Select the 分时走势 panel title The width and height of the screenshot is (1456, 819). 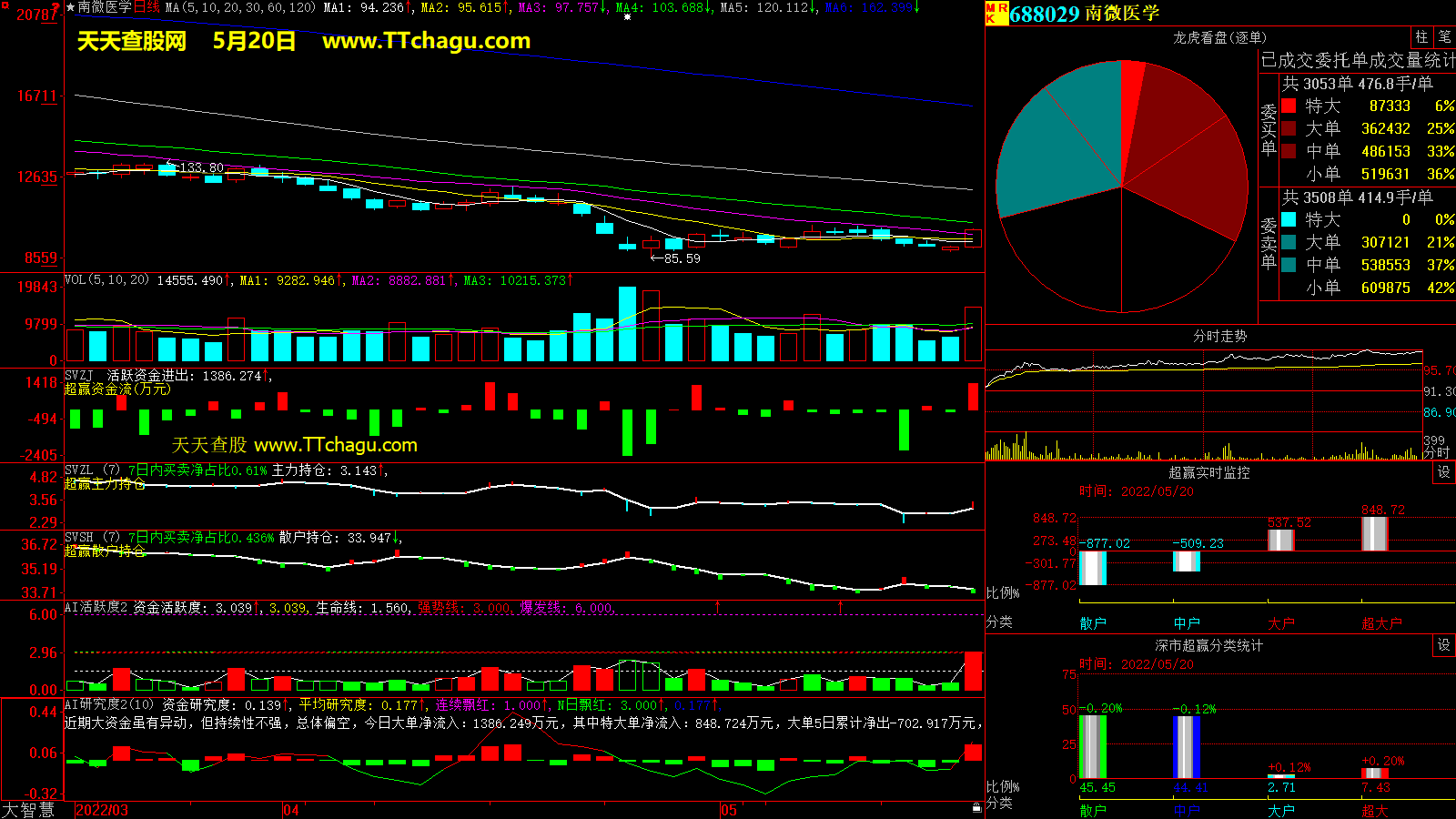1219,336
